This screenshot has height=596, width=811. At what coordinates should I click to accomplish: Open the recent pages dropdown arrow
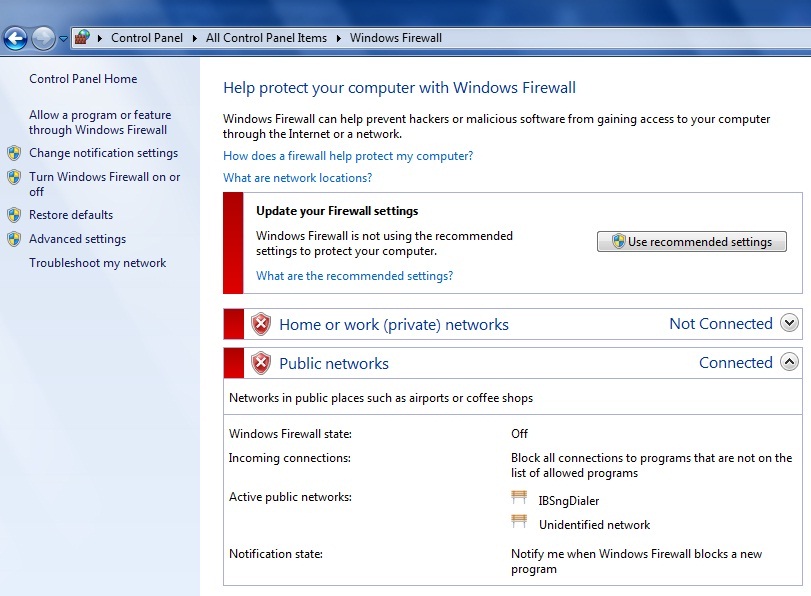coord(63,38)
